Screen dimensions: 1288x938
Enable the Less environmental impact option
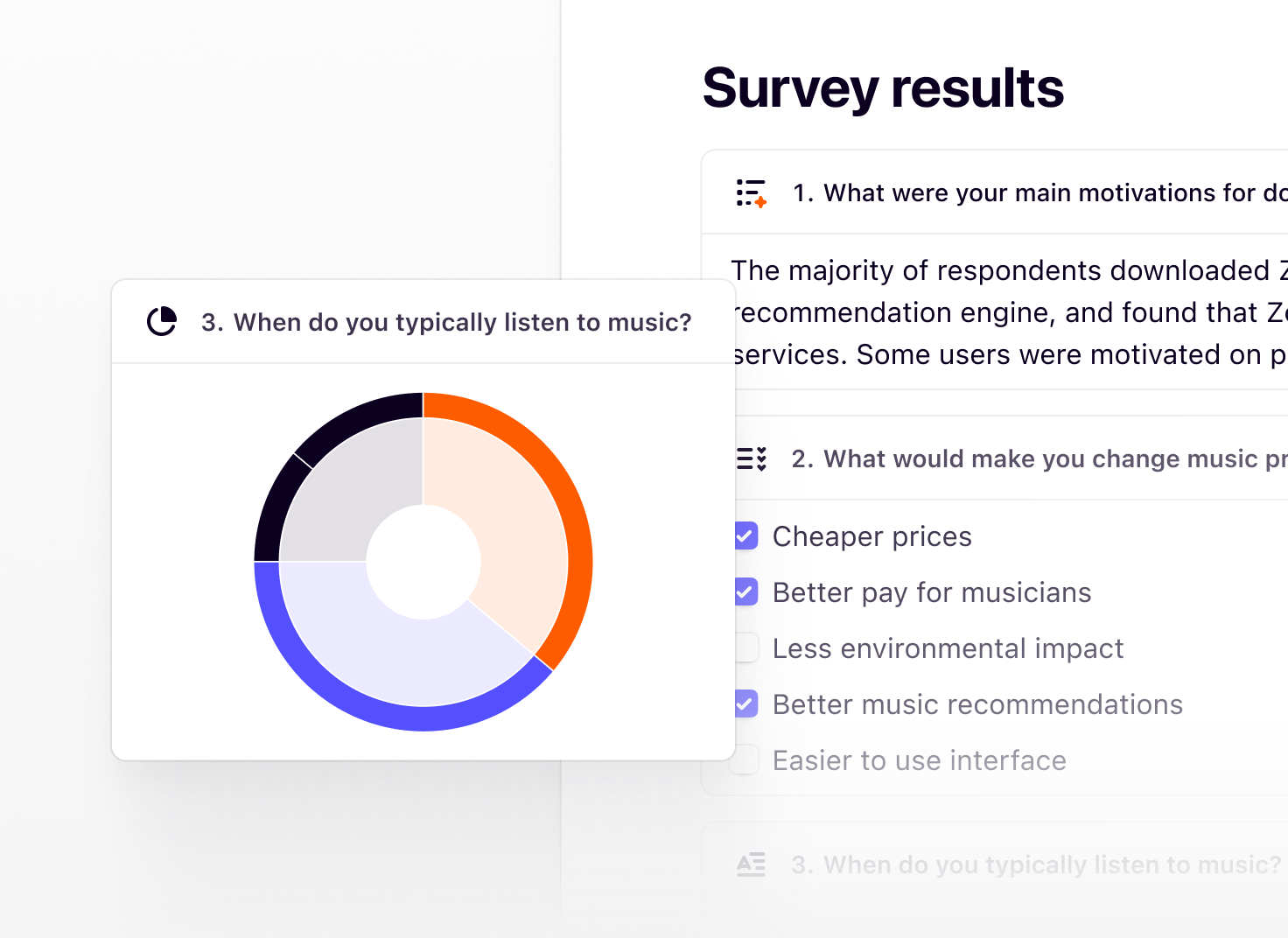point(746,648)
